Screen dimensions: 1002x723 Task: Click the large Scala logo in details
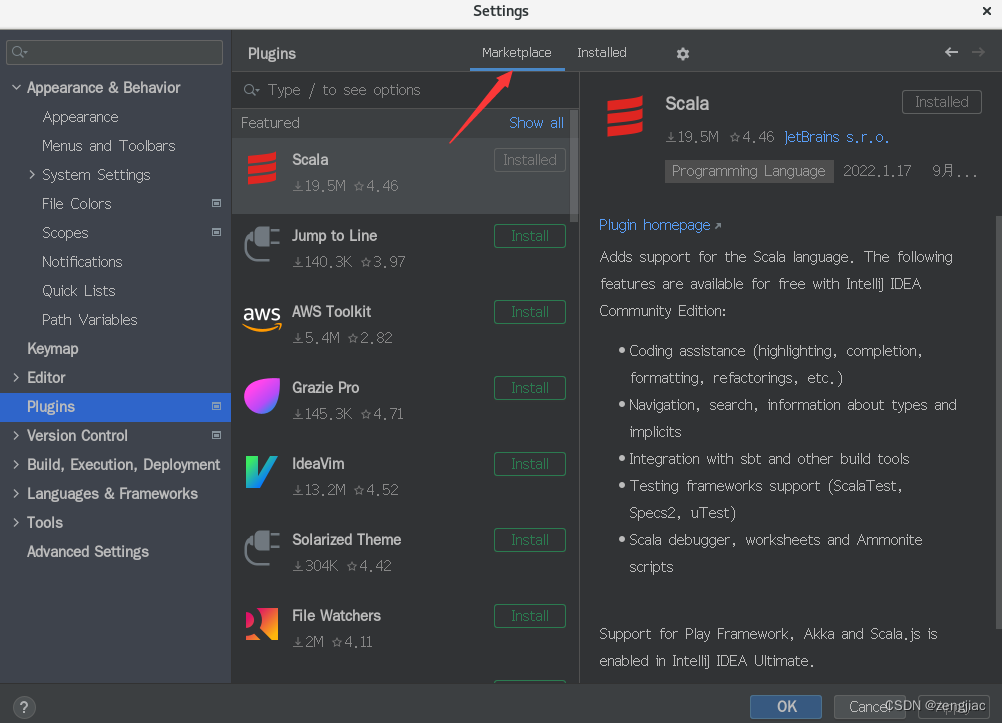tap(625, 116)
